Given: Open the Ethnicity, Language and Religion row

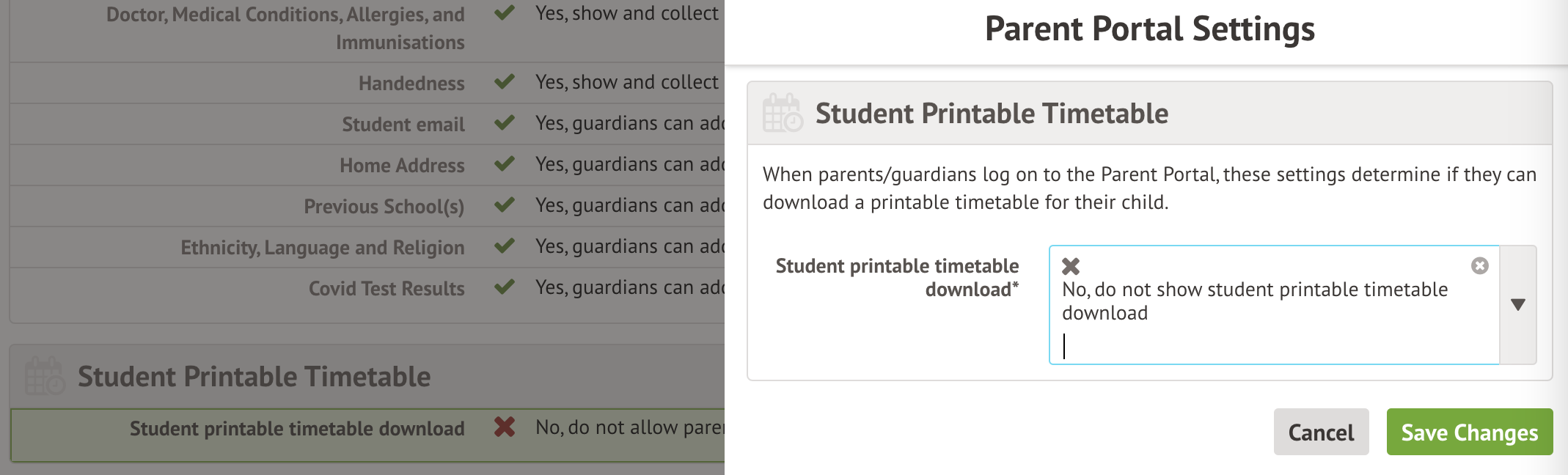Looking at the screenshot, I should pos(323,248).
